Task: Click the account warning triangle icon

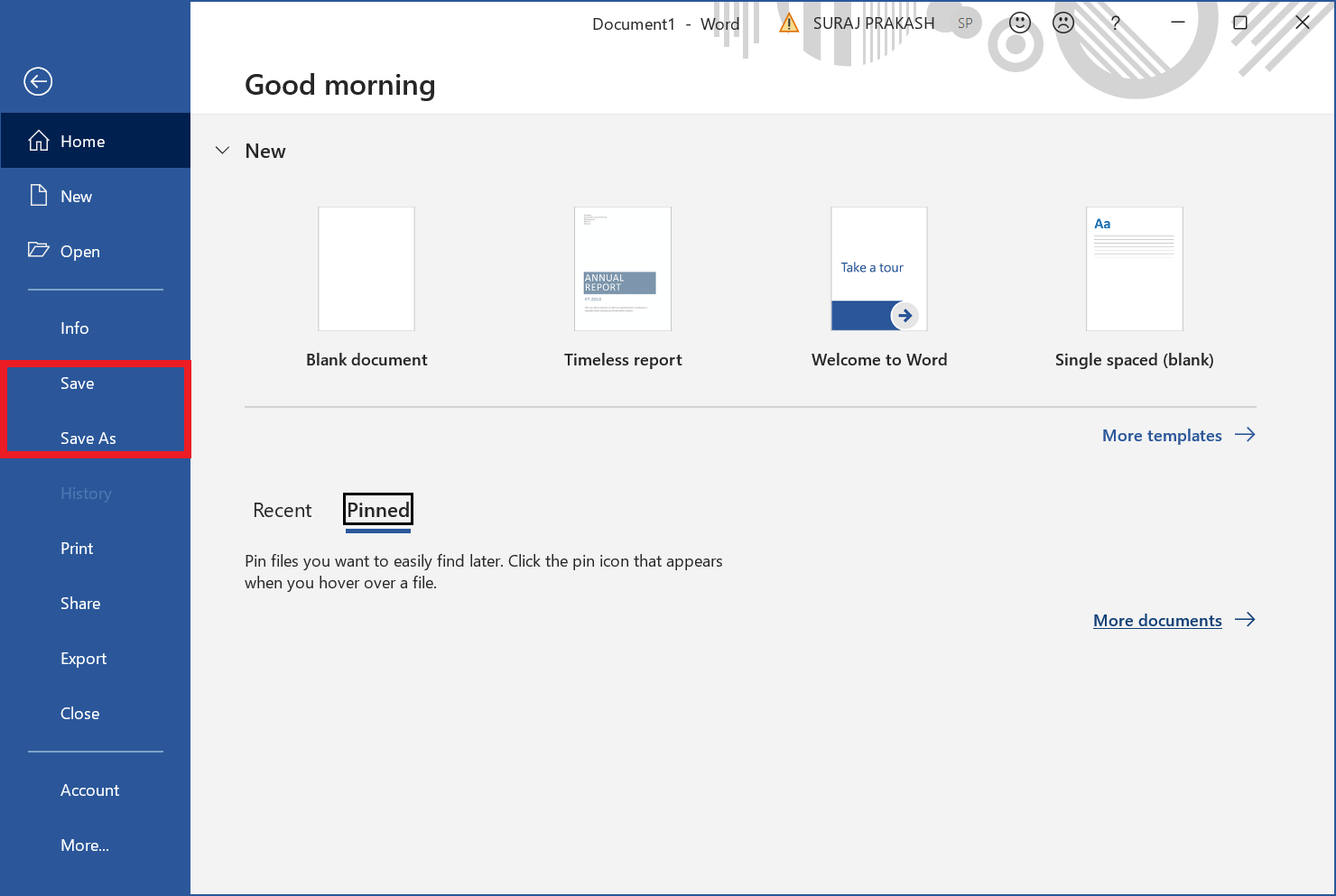Action: coord(789,23)
